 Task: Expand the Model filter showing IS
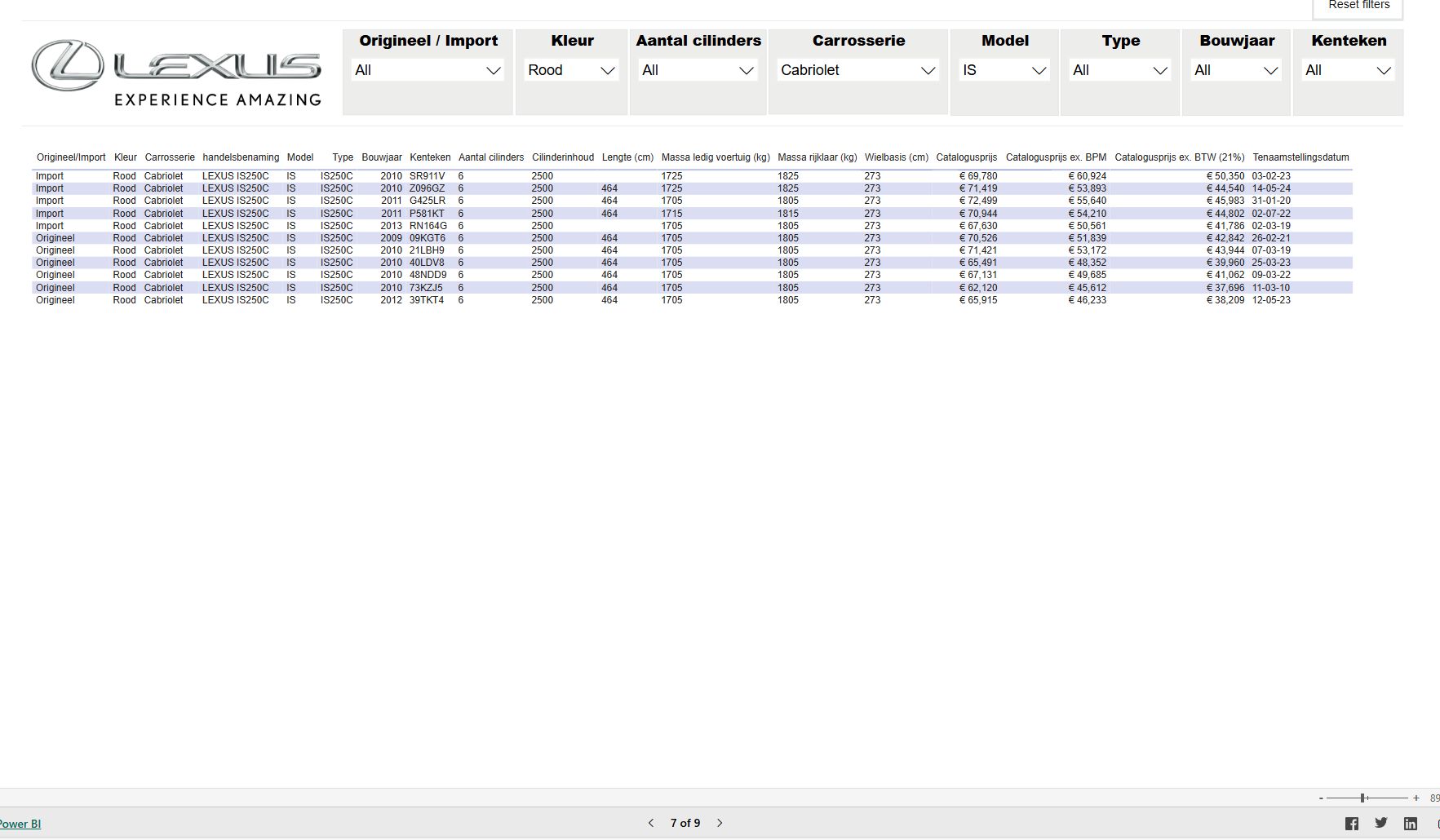click(x=1004, y=70)
